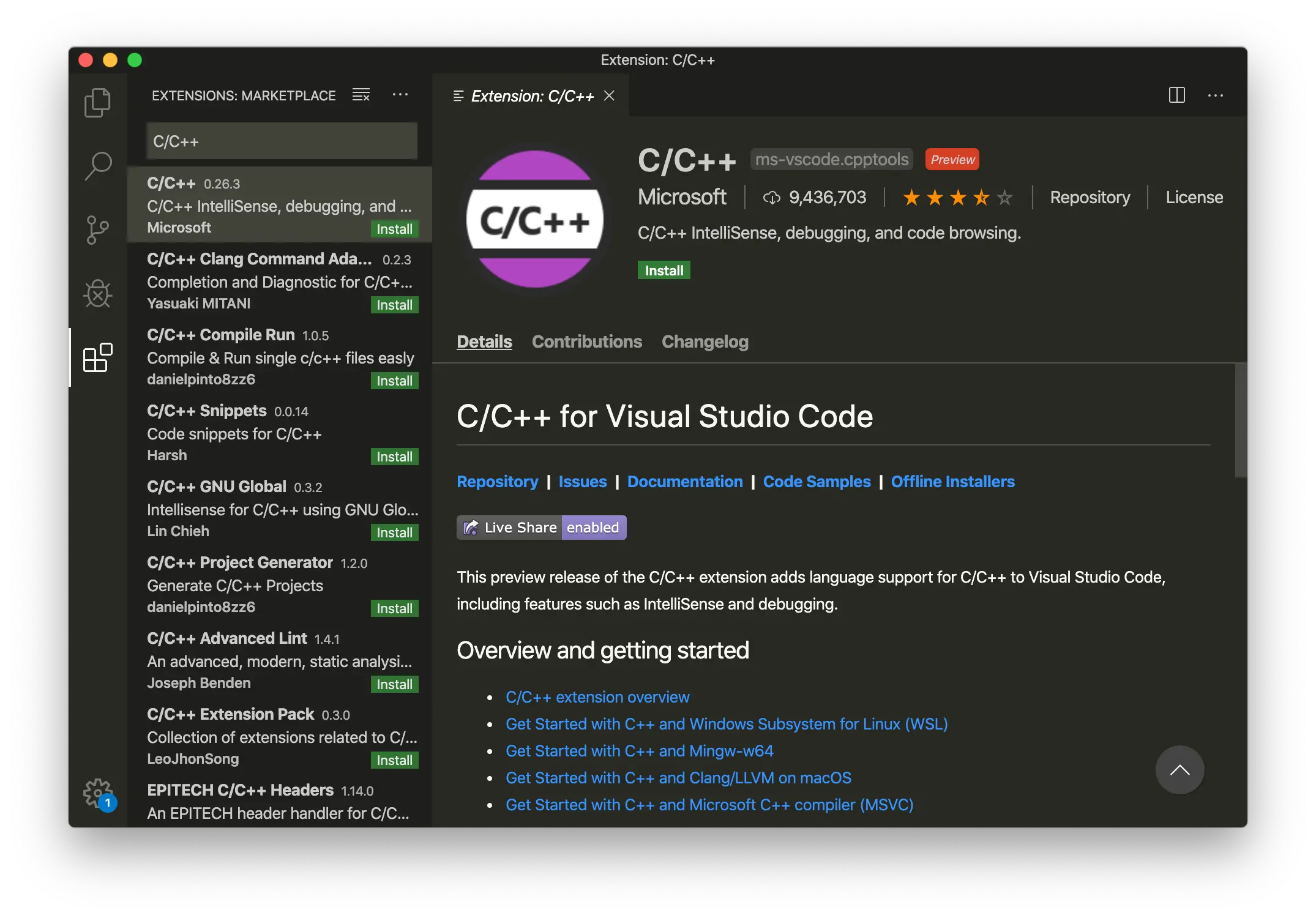Image resolution: width=1316 pixels, height=918 pixels.
Task: Click the Extensions Marketplace icon
Action: pos(98,355)
